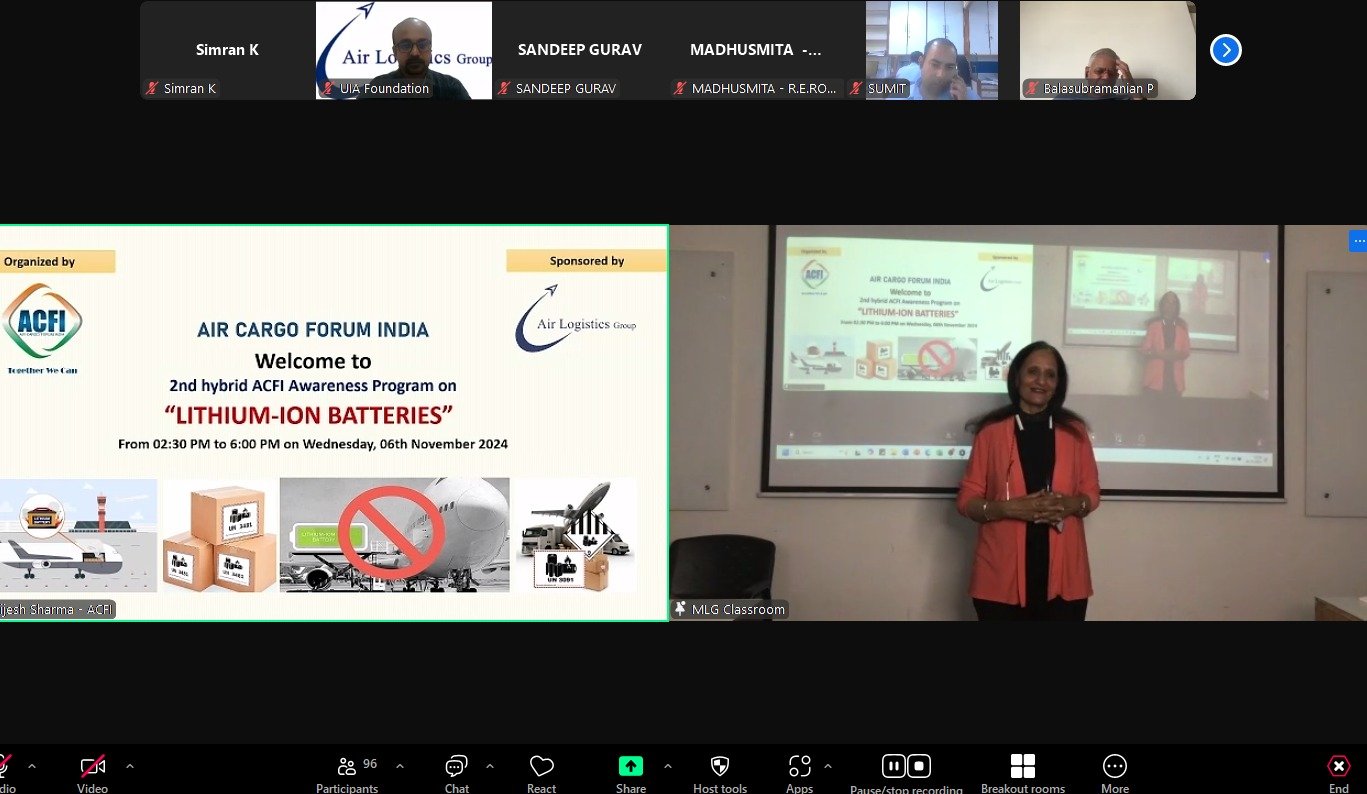Click the Air Logistics Group logo on slide
This screenshot has width=1367, height=794.
pos(575,319)
